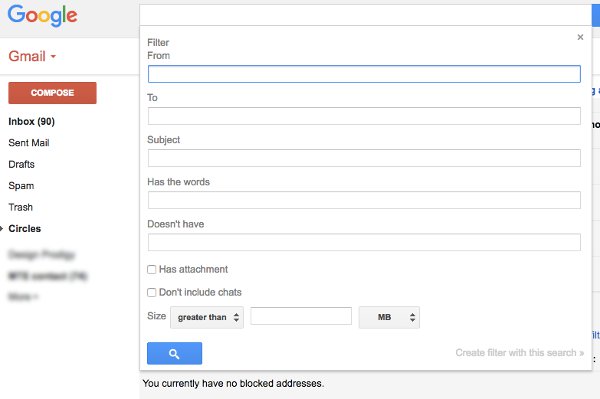600x399 pixels.
Task: Open the greater than size dropdown
Action: [207, 317]
